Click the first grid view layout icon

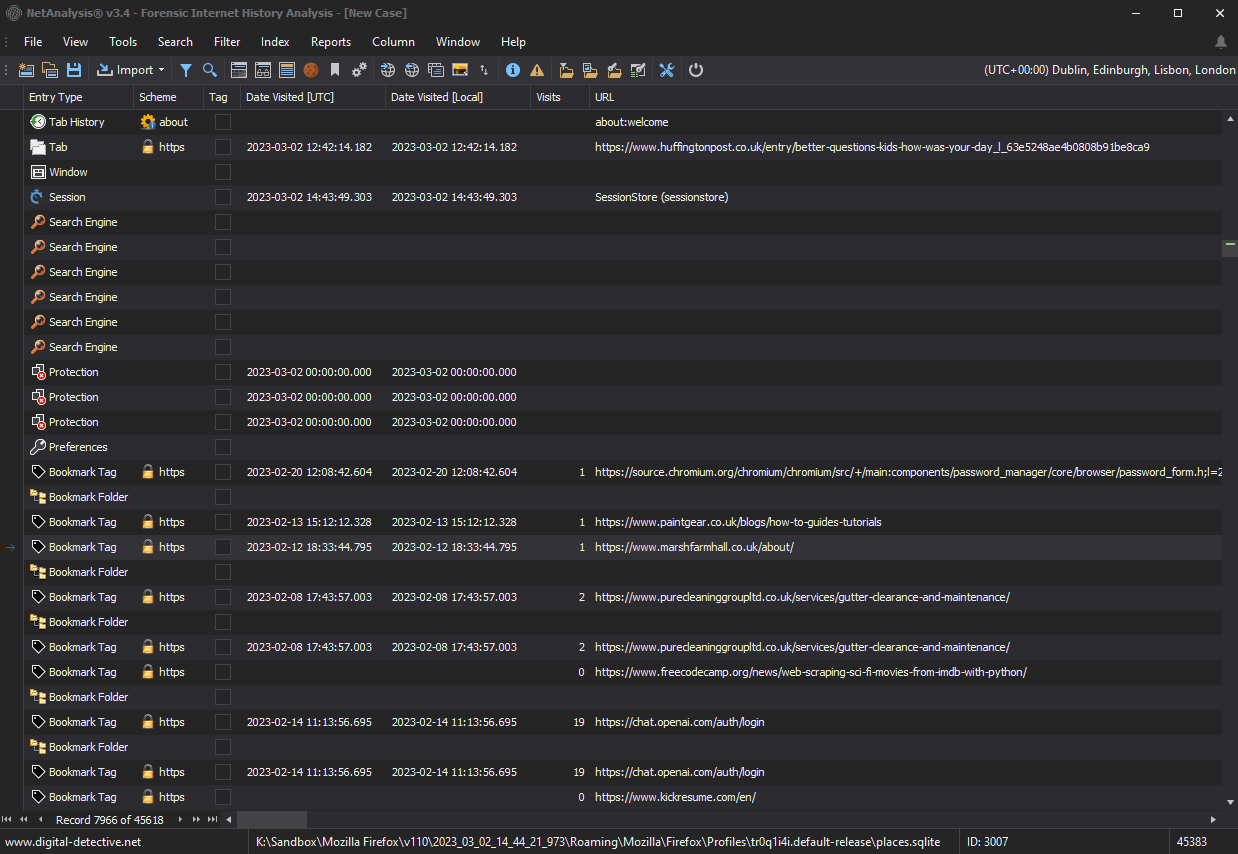pos(239,70)
